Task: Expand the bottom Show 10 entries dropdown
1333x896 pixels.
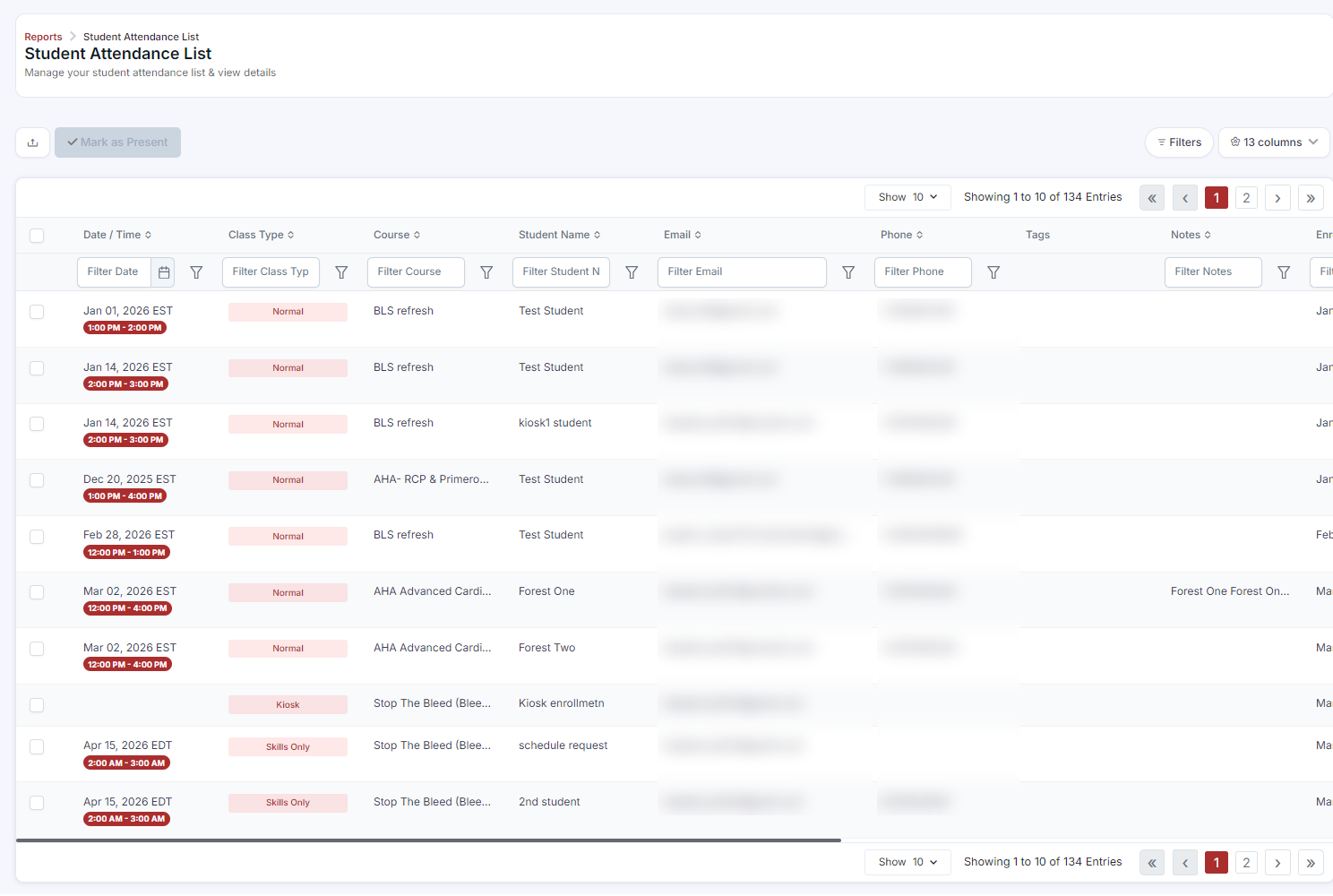Action: pos(907,862)
